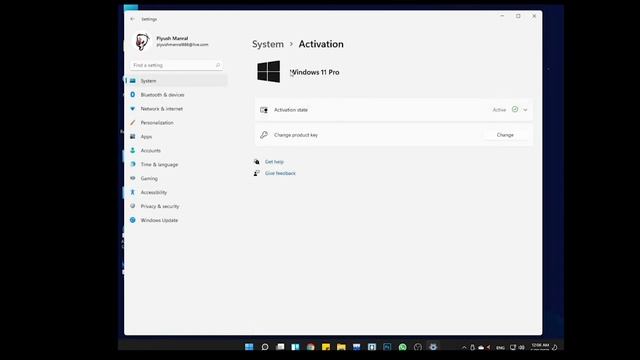Open the Get help link
This screenshot has height=360, width=640.
(274, 162)
